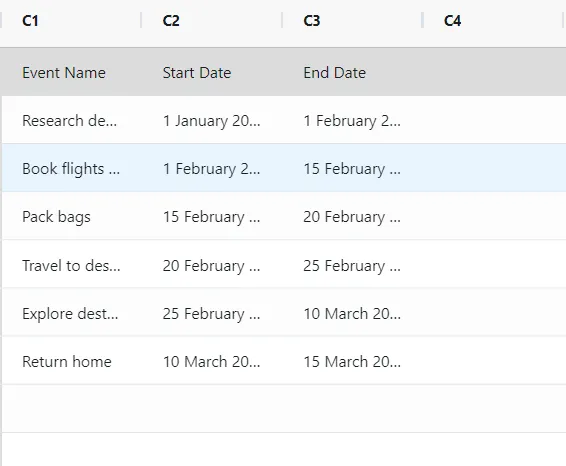Click the 1 January 20... start date

212,120
